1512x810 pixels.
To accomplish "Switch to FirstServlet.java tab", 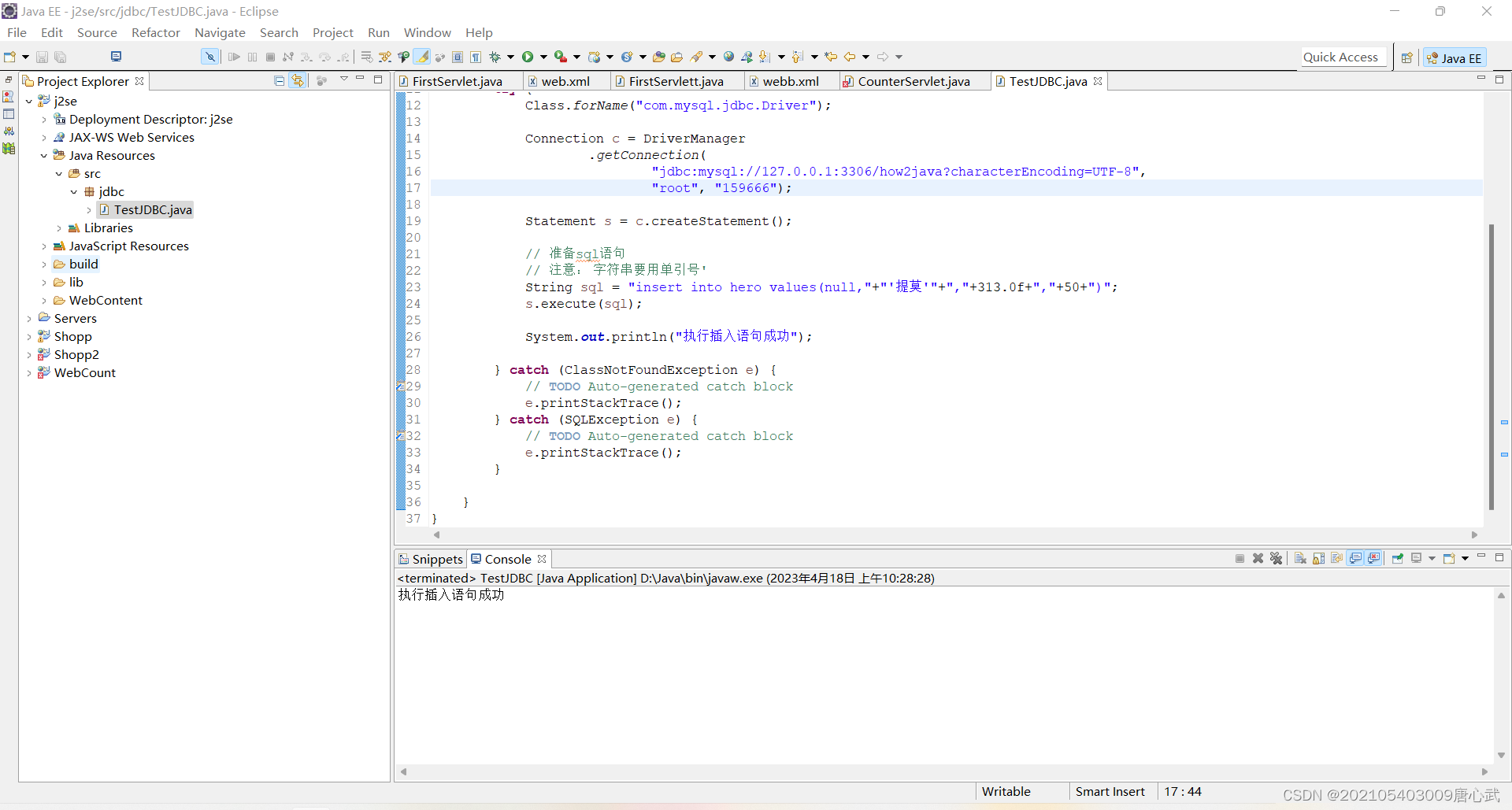I will [458, 81].
